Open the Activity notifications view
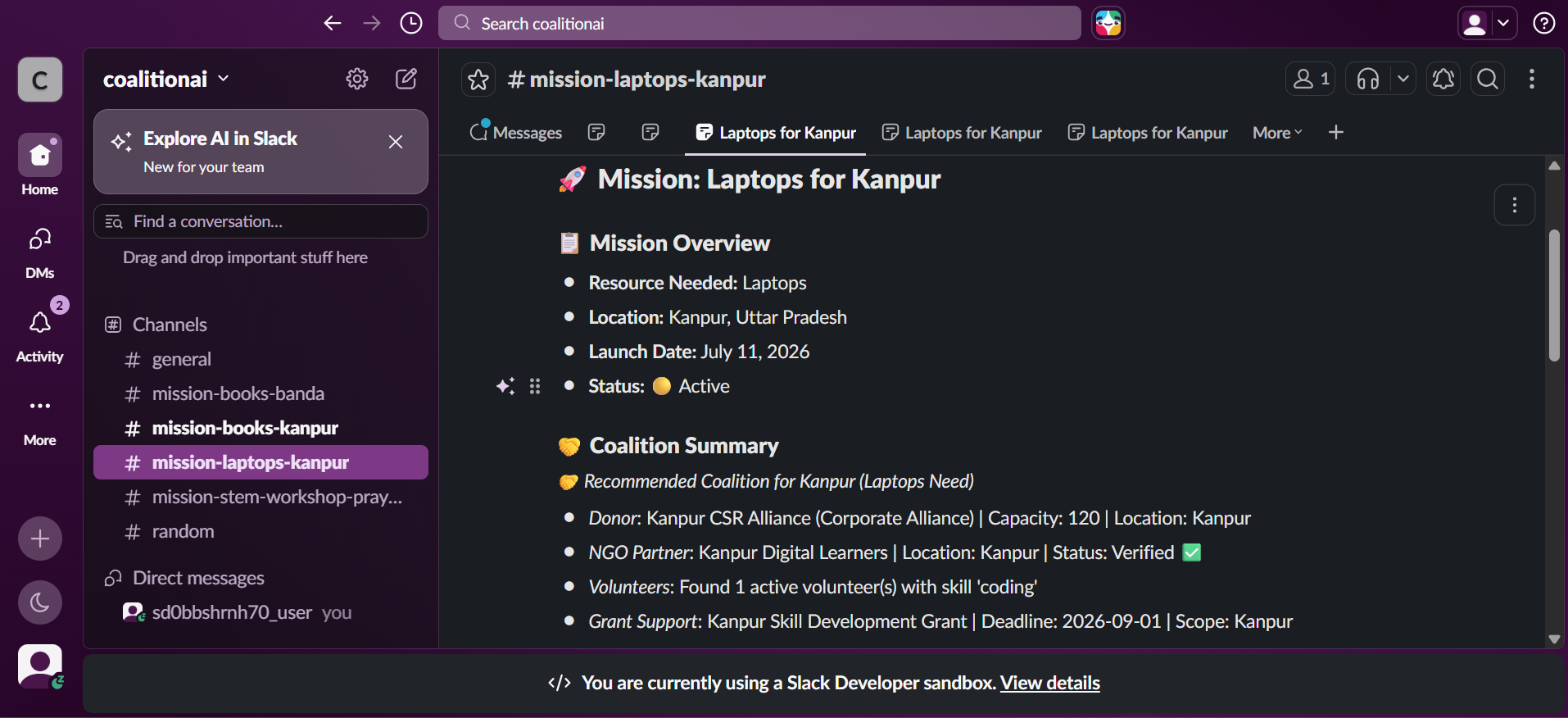This screenshot has height=718, width=1568. [x=40, y=333]
